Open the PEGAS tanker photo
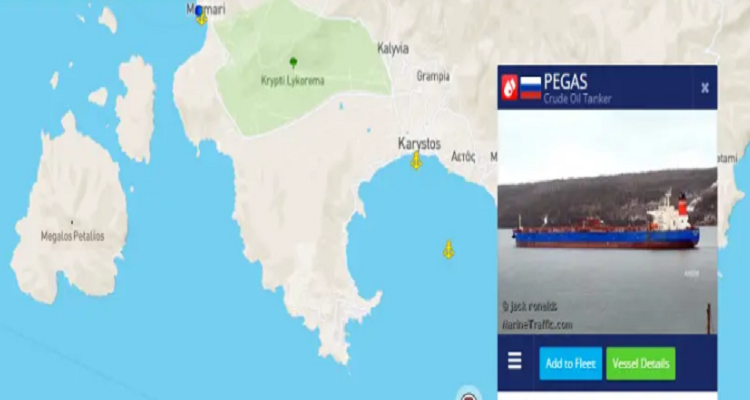This screenshot has width=750, height=400. tap(607, 222)
